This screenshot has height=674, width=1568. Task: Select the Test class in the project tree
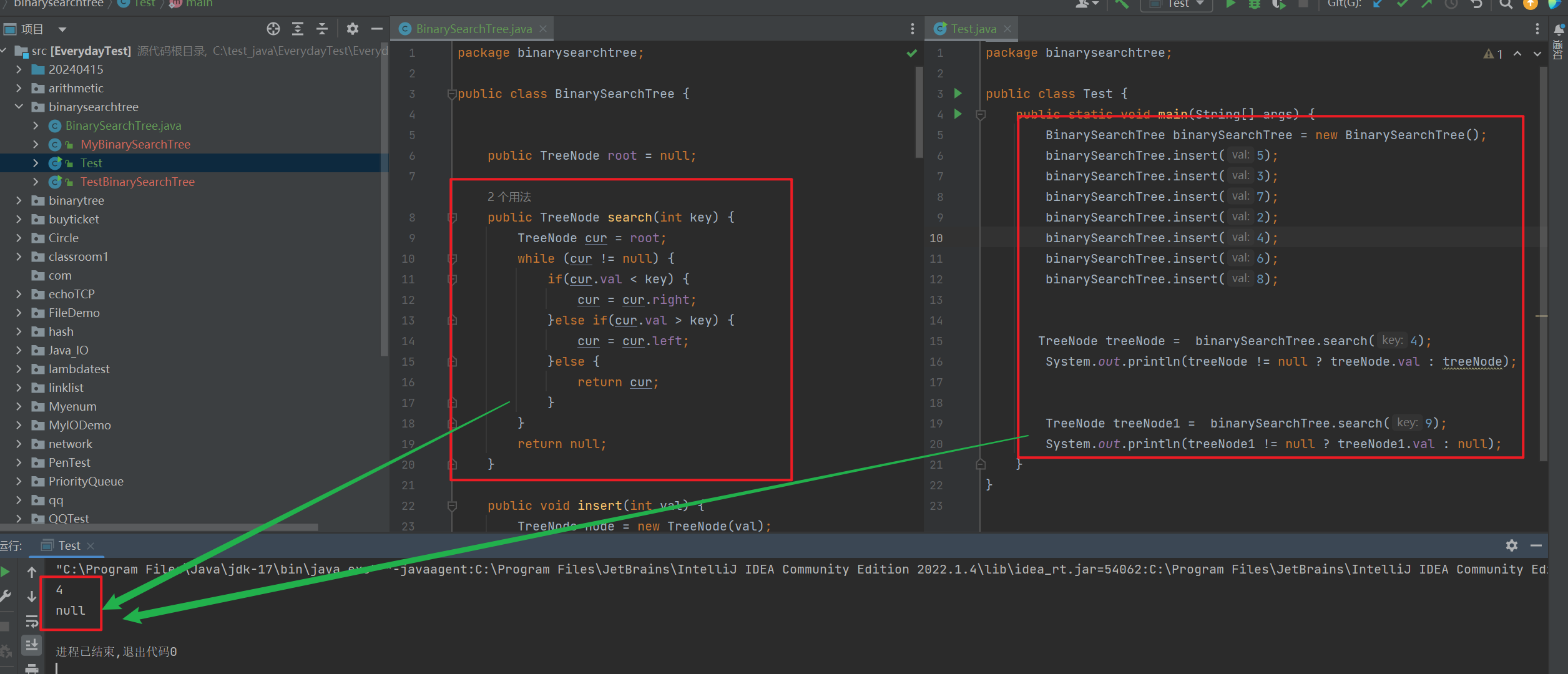[91, 163]
